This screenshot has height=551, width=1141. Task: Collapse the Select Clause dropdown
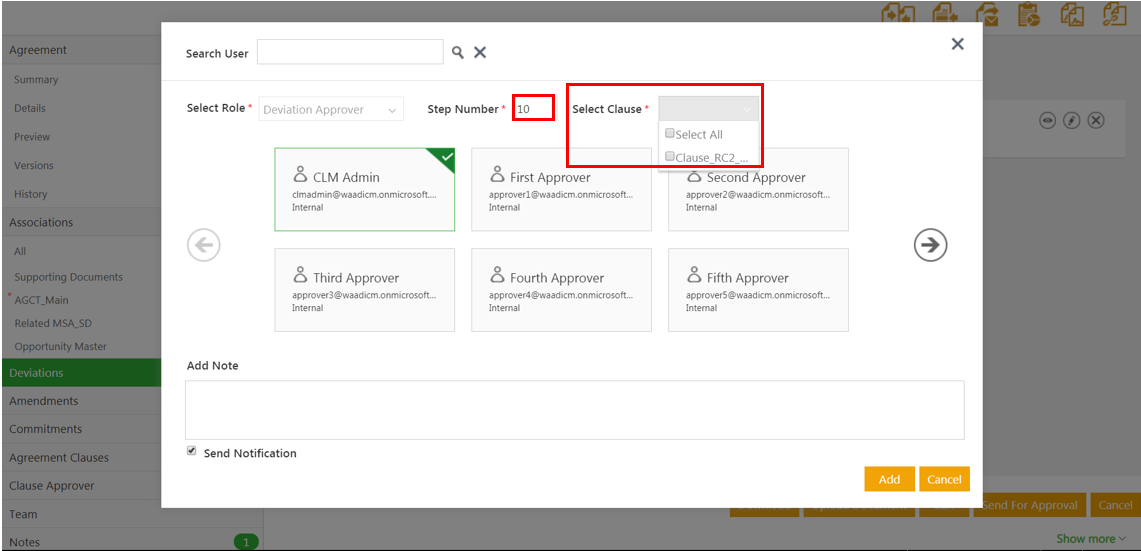point(708,109)
